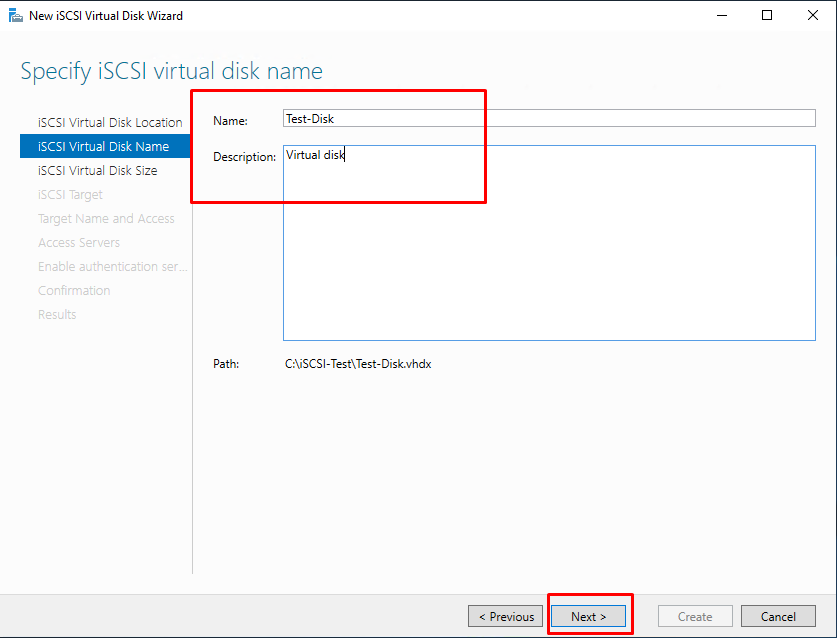Select the iSCSI Target step

point(70,194)
